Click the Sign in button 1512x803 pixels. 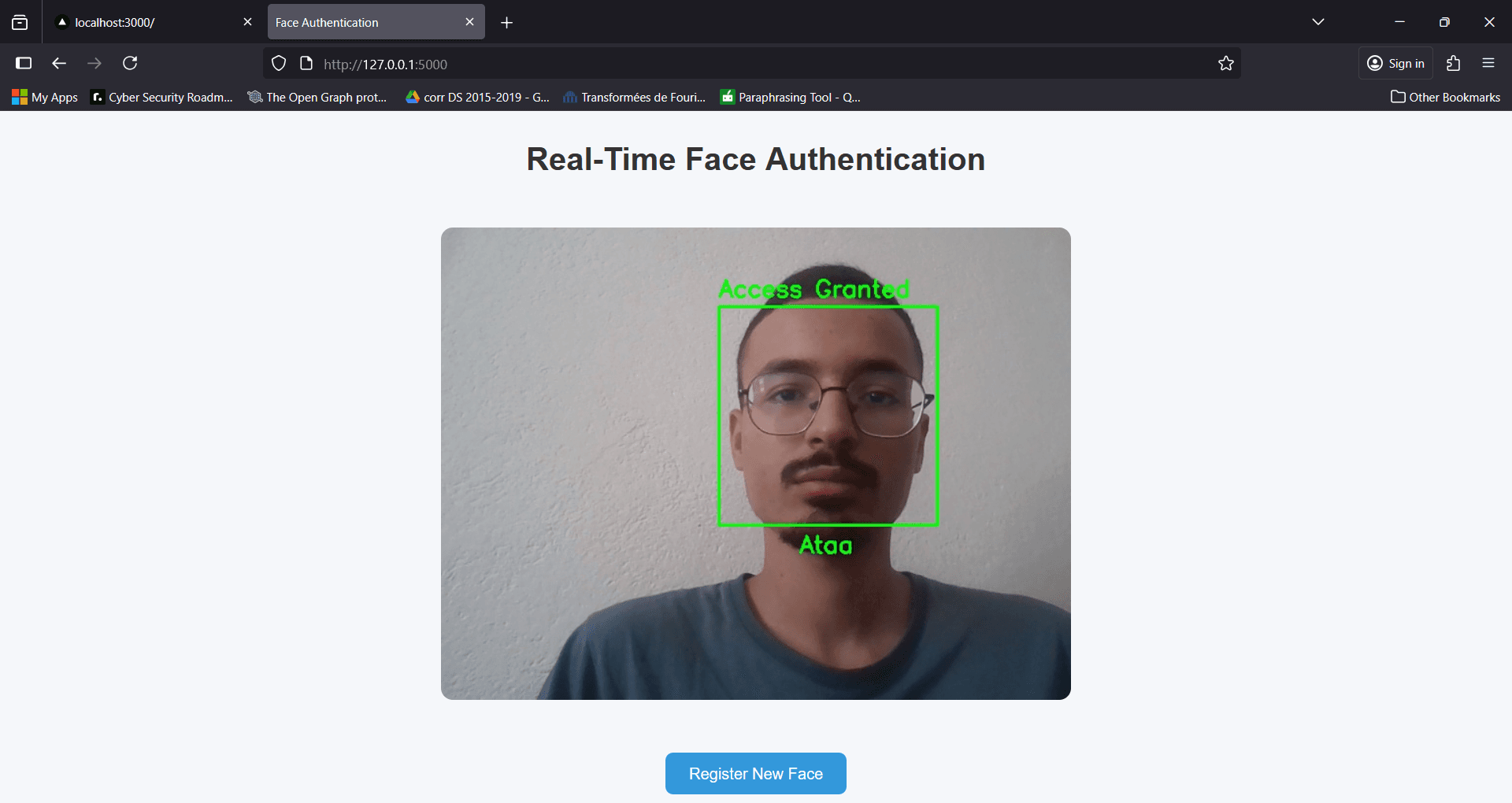coord(1396,63)
